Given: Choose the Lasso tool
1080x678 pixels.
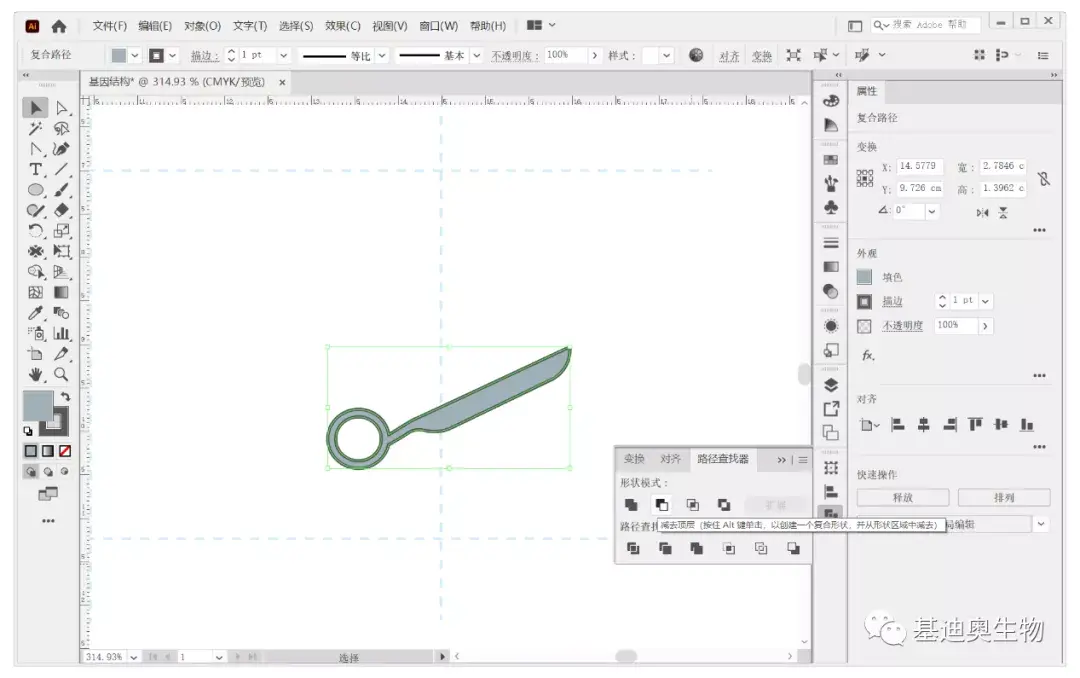Looking at the screenshot, I should click(x=61, y=128).
